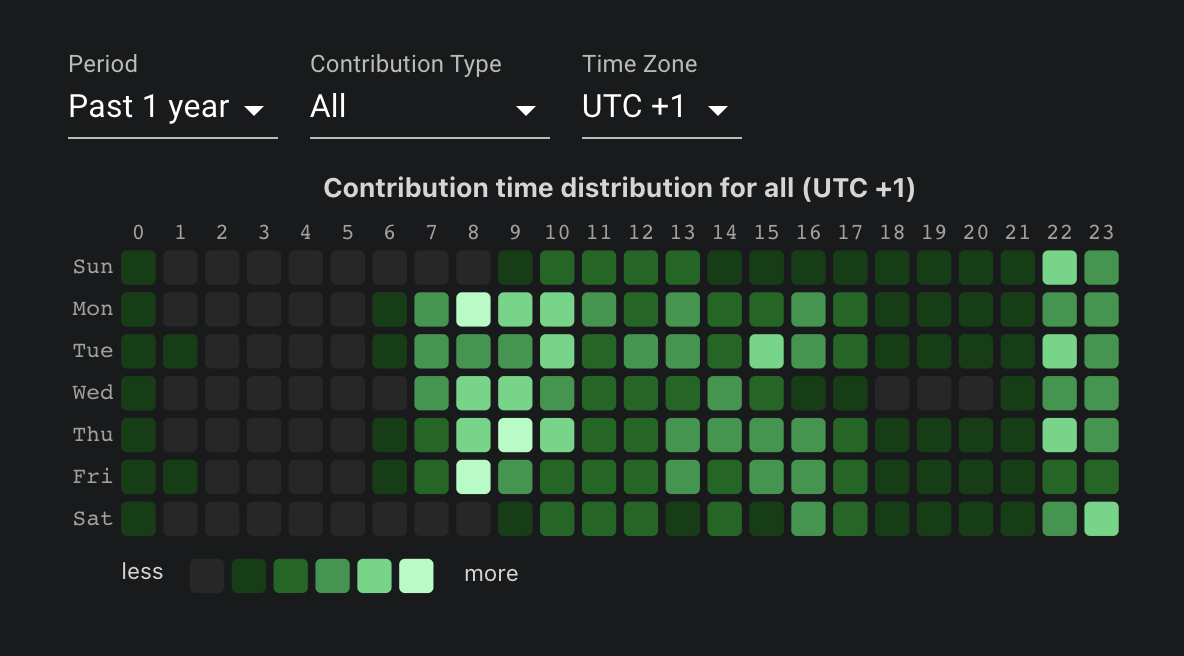The image size is (1184, 656).
Task: Select the brightest legend swatch next to 'more'
Action: tap(416, 576)
